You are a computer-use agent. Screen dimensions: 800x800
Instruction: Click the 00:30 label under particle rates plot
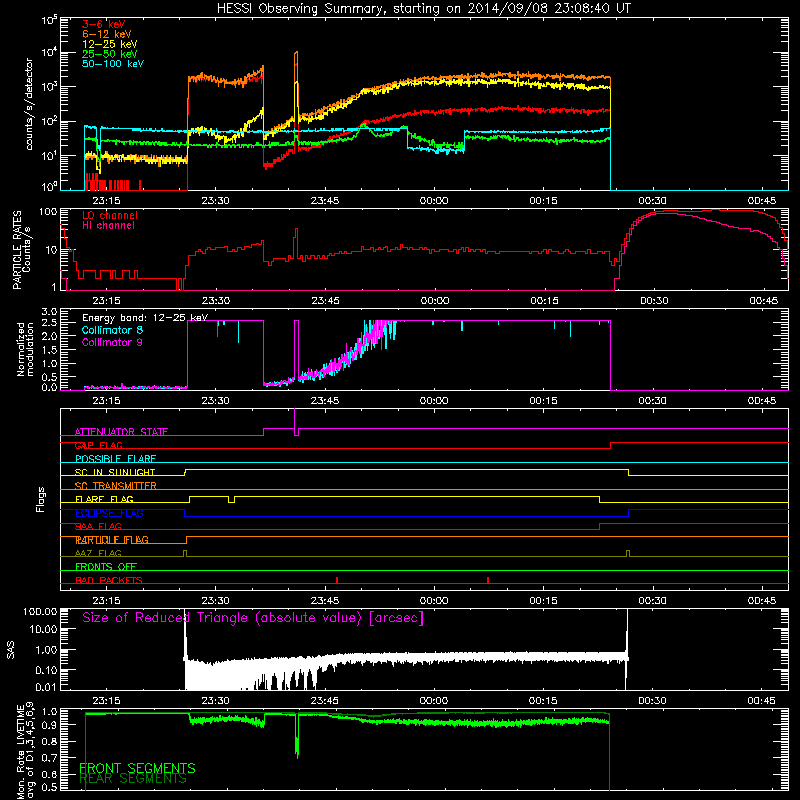coord(654,301)
